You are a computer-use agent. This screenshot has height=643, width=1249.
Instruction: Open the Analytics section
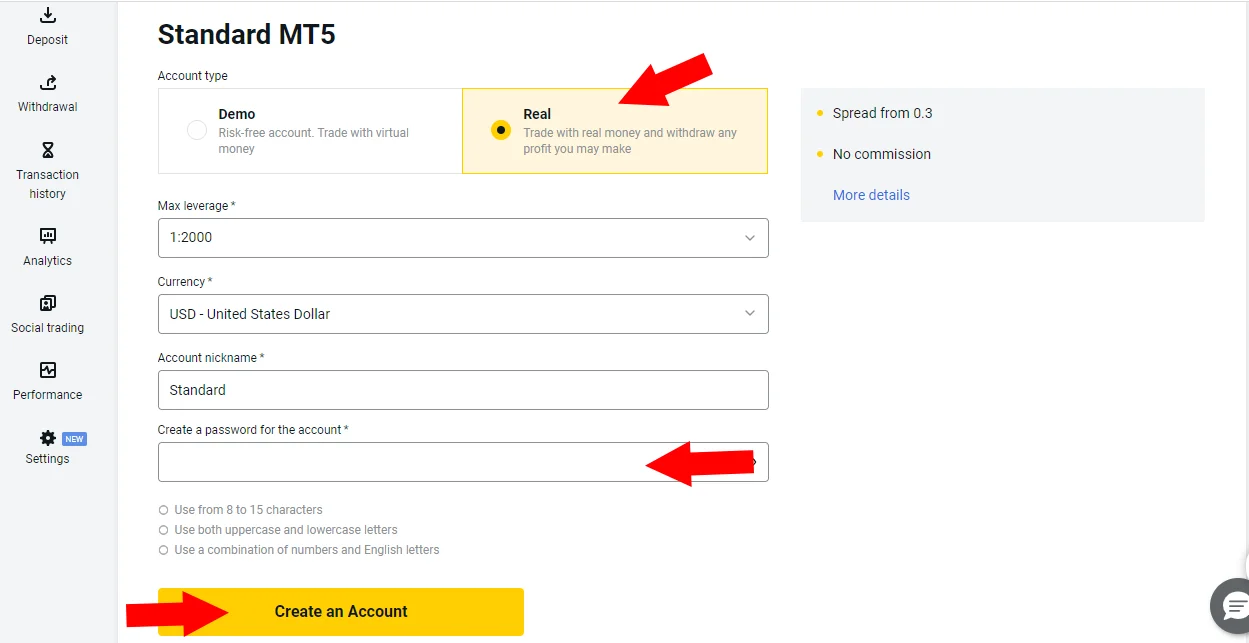[47, 245]
